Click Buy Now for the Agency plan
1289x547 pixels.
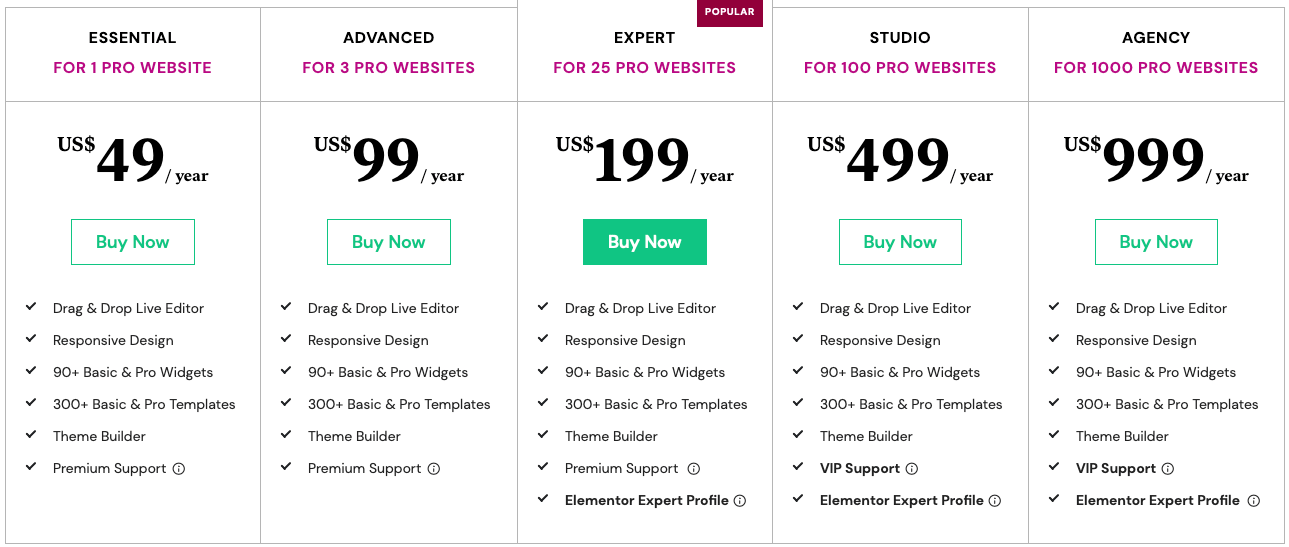[1156, 242]
